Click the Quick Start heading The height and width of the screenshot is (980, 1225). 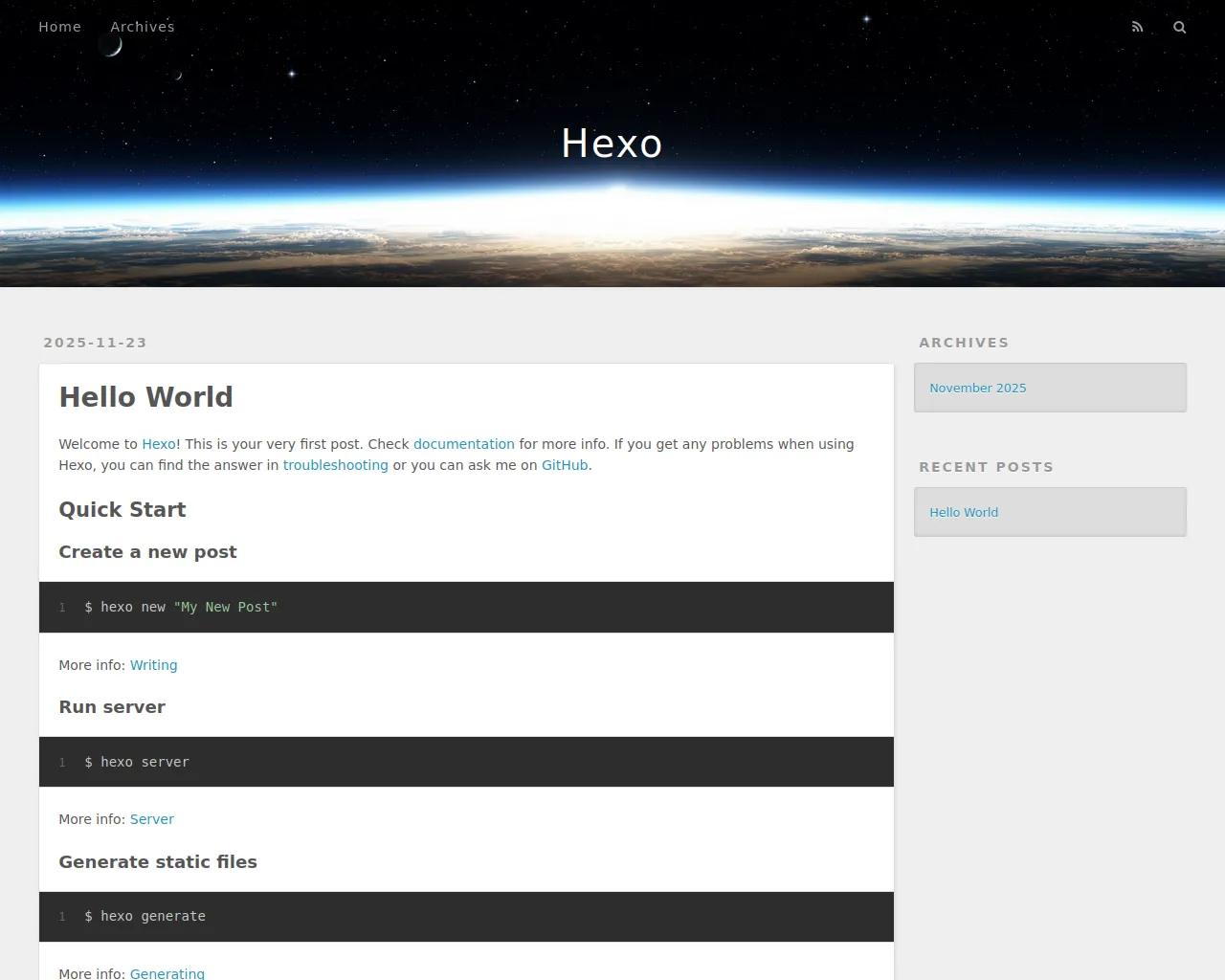coord(122,510)
